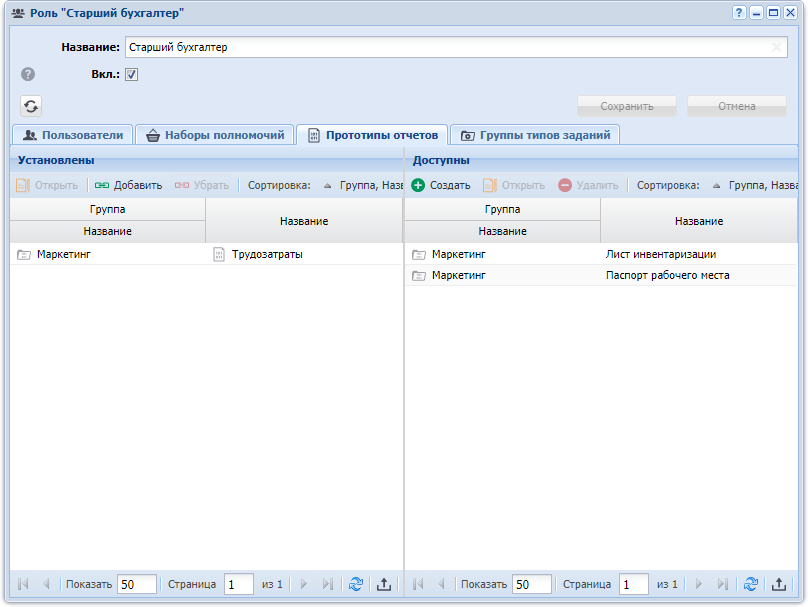Open the Сортировка dropdown in the Установлены panel
This screenshot has height=607, width=808.
click(x=363, y=185)
